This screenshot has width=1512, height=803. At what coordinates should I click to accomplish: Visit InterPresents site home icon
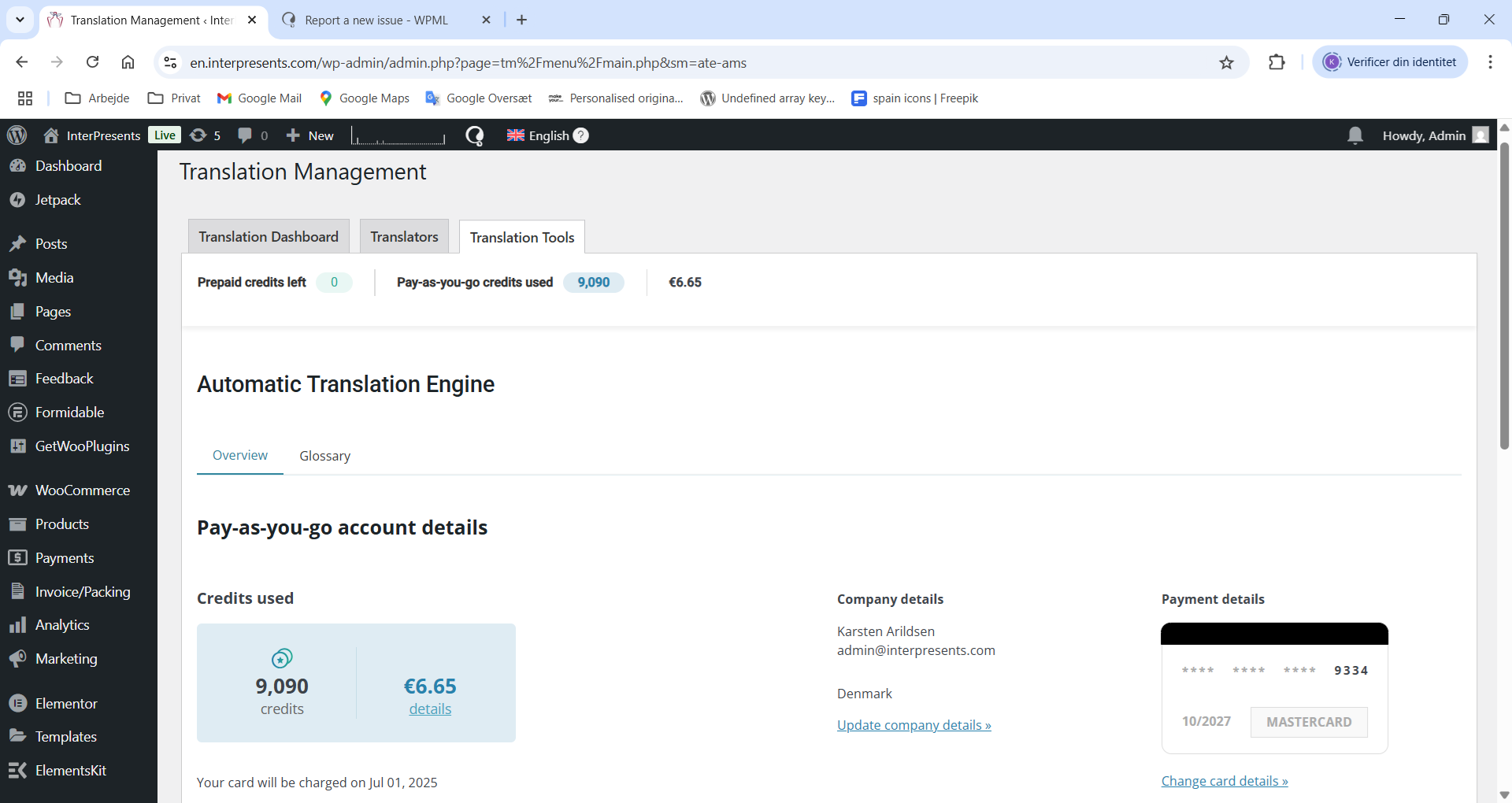click(51, 135)
